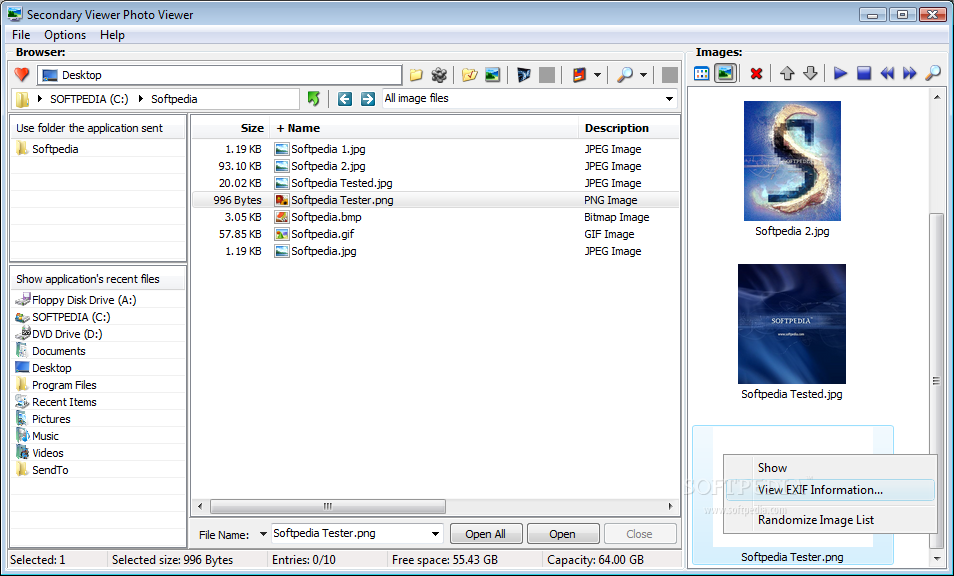
Task: Jump to next image with fast-forward icon
Action: click(910, 74)
